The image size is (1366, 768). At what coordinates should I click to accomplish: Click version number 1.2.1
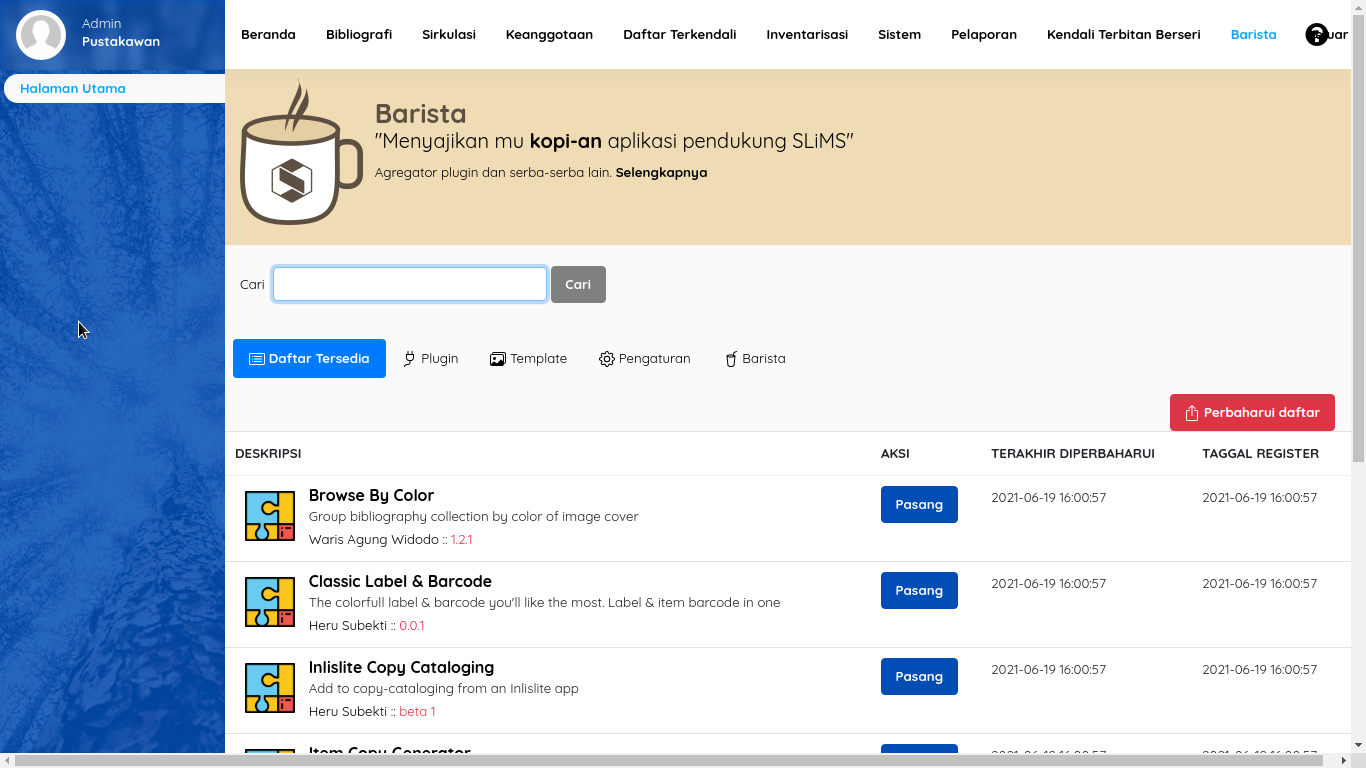(461, 539)
